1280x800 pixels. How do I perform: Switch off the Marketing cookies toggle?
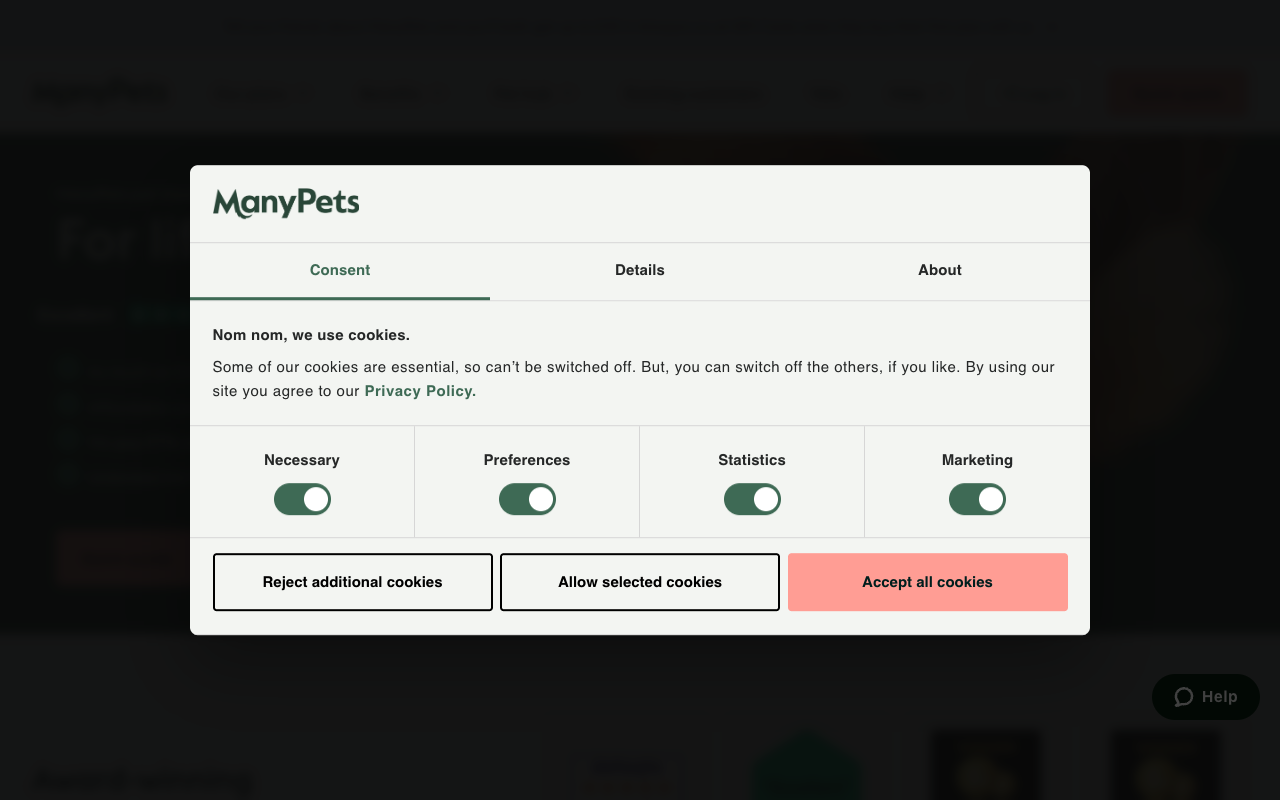coord(977,499)
